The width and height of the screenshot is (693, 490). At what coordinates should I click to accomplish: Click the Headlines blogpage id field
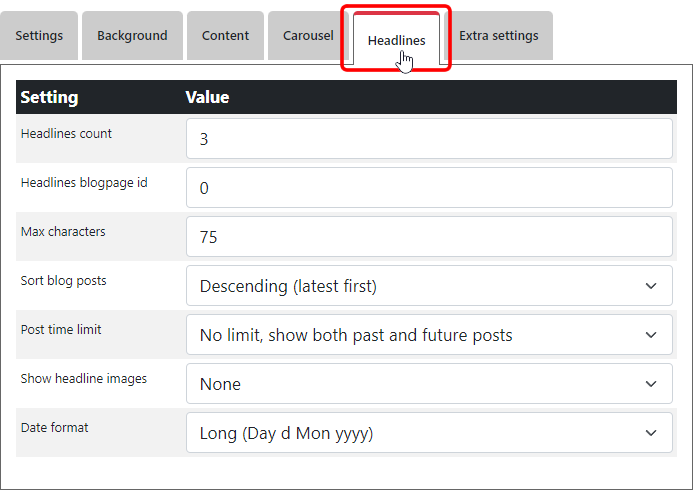click(x=429, y=188)
